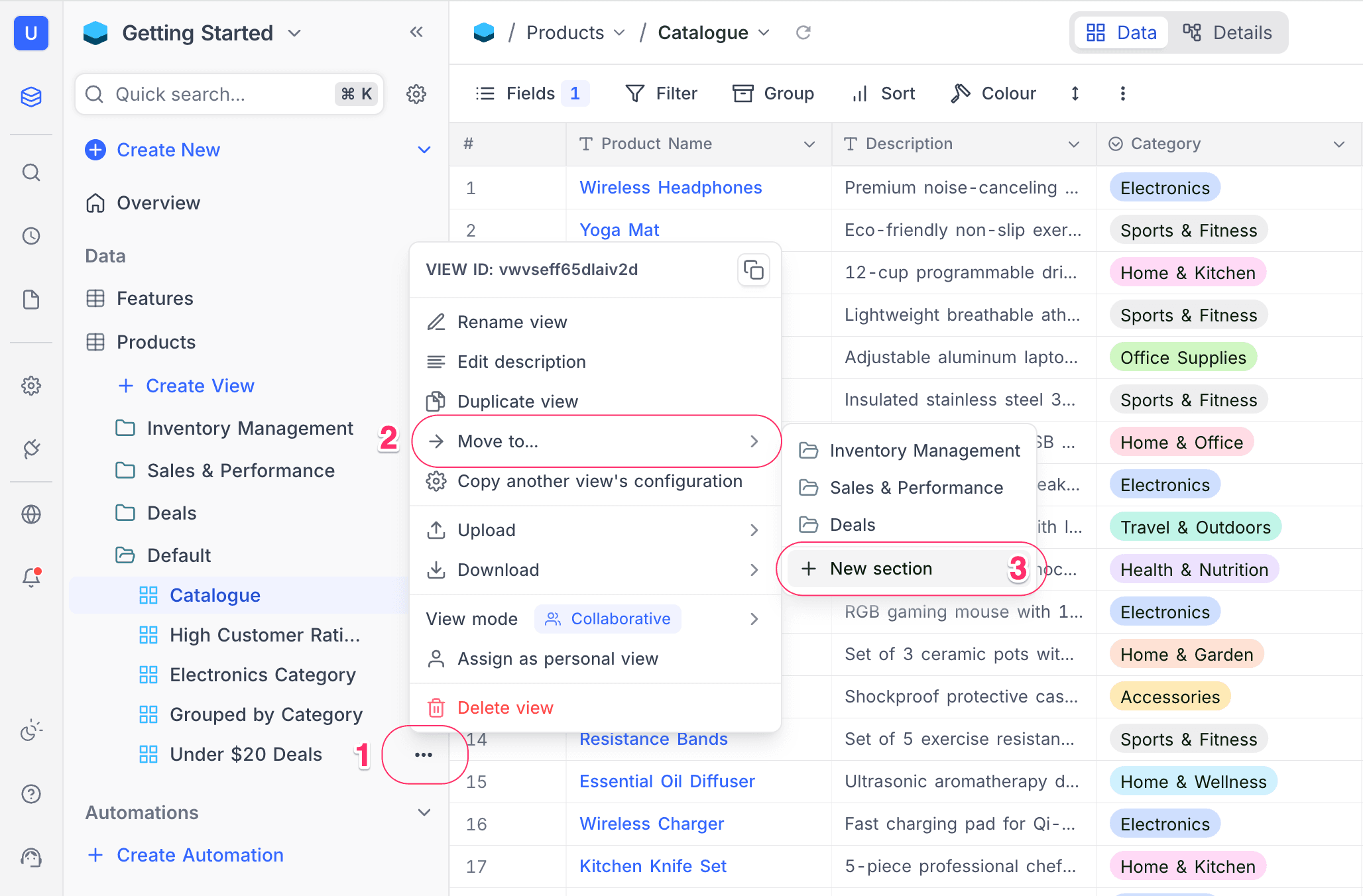The image size is (1363, 896).
Task: Select the Travel & Outdoors category pill
Action: click(x=1195, y=527)
